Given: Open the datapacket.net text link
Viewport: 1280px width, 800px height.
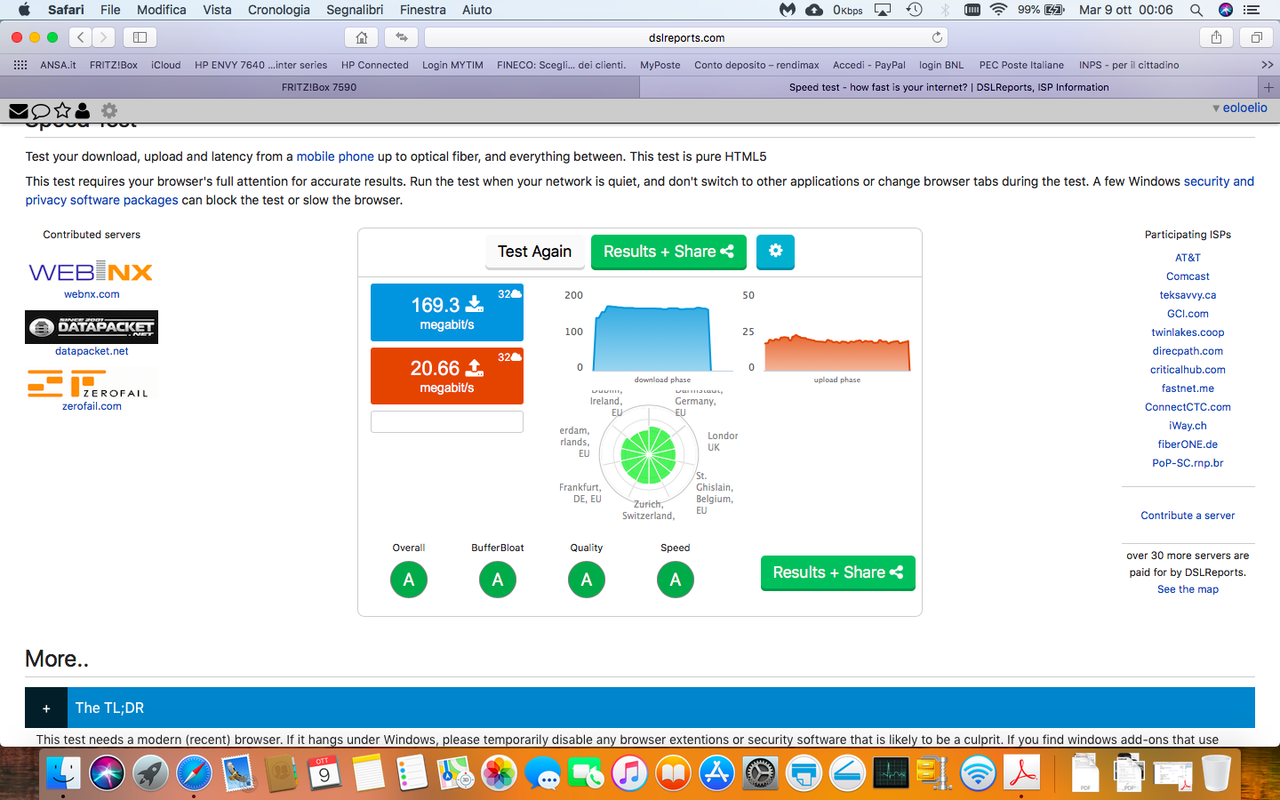Looking at the screenshot, I should click(92, 352).
